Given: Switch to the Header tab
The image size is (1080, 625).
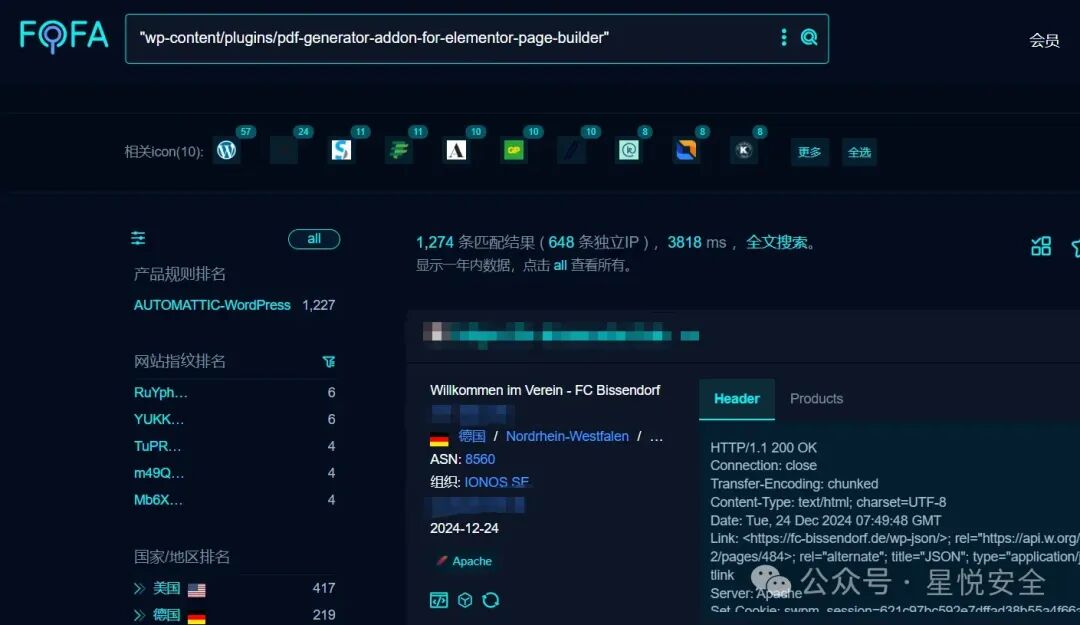Looking at the screenshot, I should (x=737, y=399).
